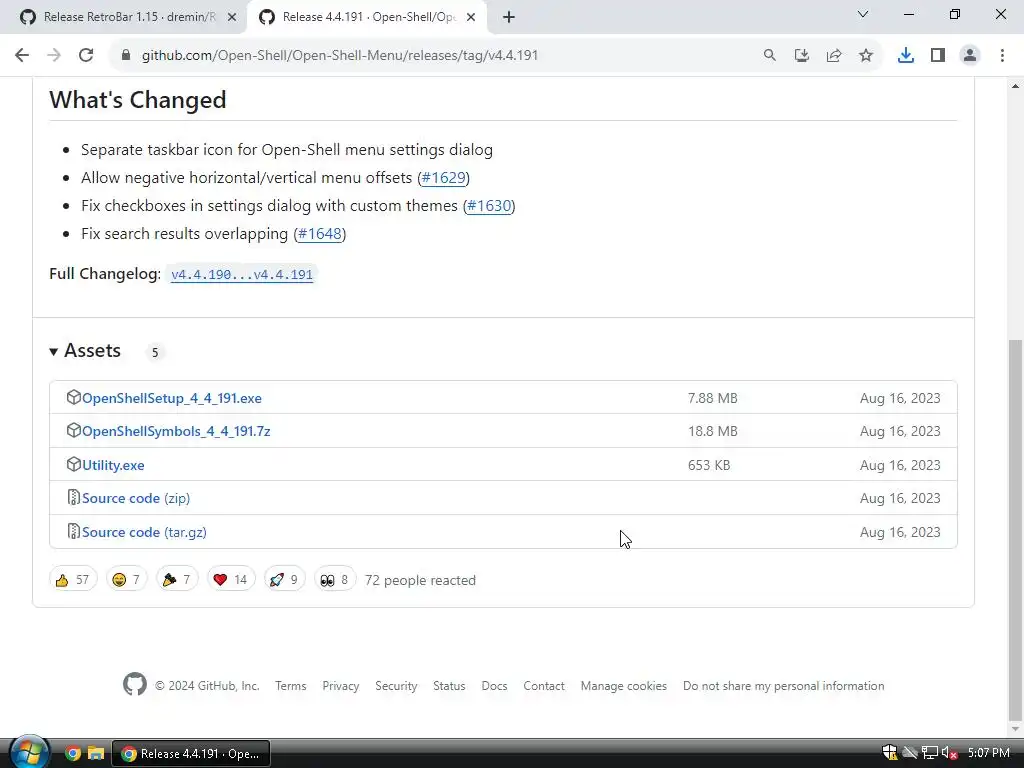Download Source code (zip)

(x=136, y=498)
